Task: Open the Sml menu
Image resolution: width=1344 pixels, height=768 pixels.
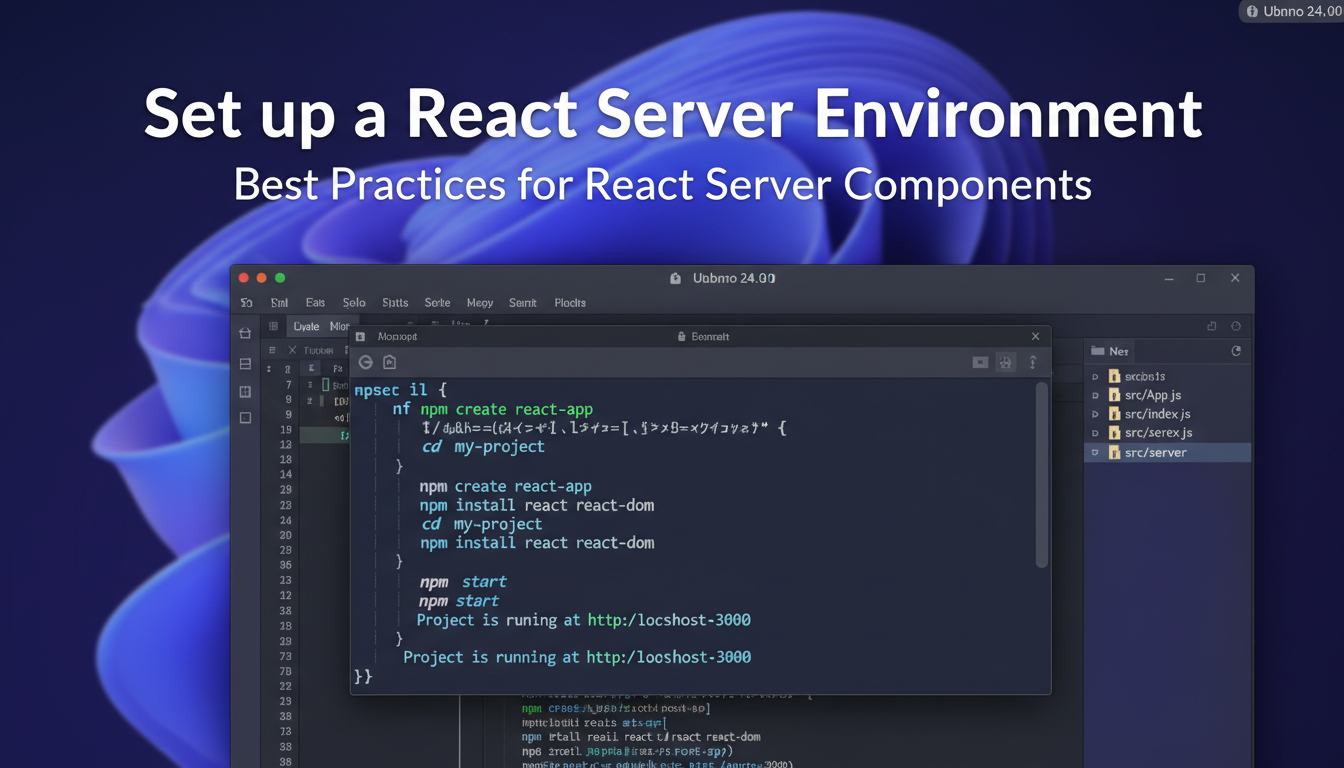Action: pos(279,302)
